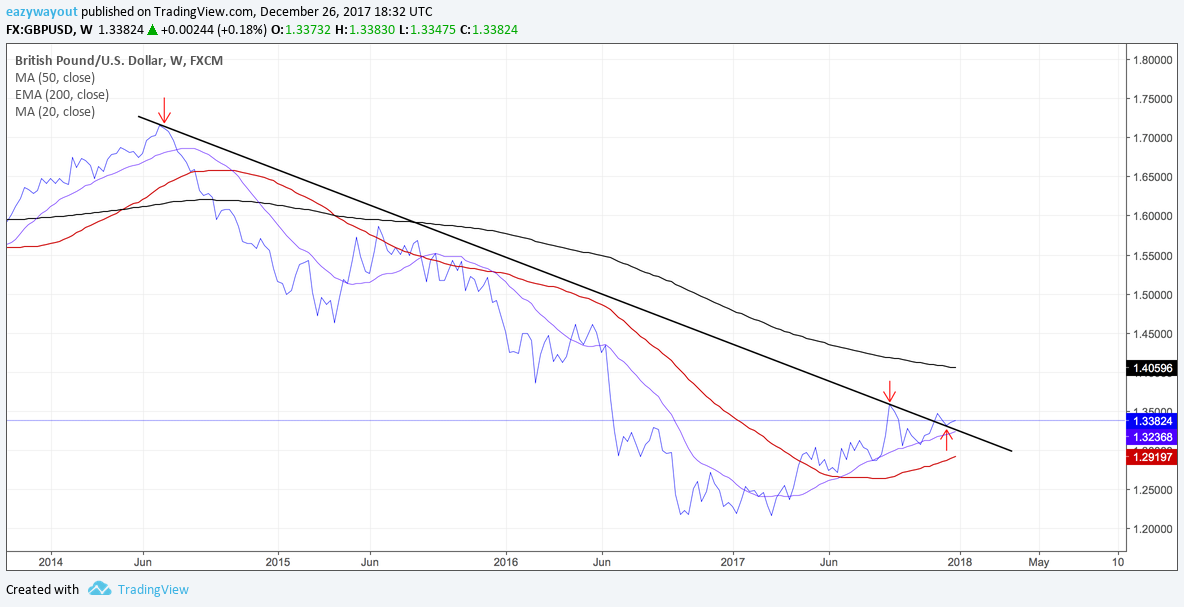Viewport: 1184px width, 607px height.
Task: Click the 1.25000 price axis label
Action: point(1151,491)
